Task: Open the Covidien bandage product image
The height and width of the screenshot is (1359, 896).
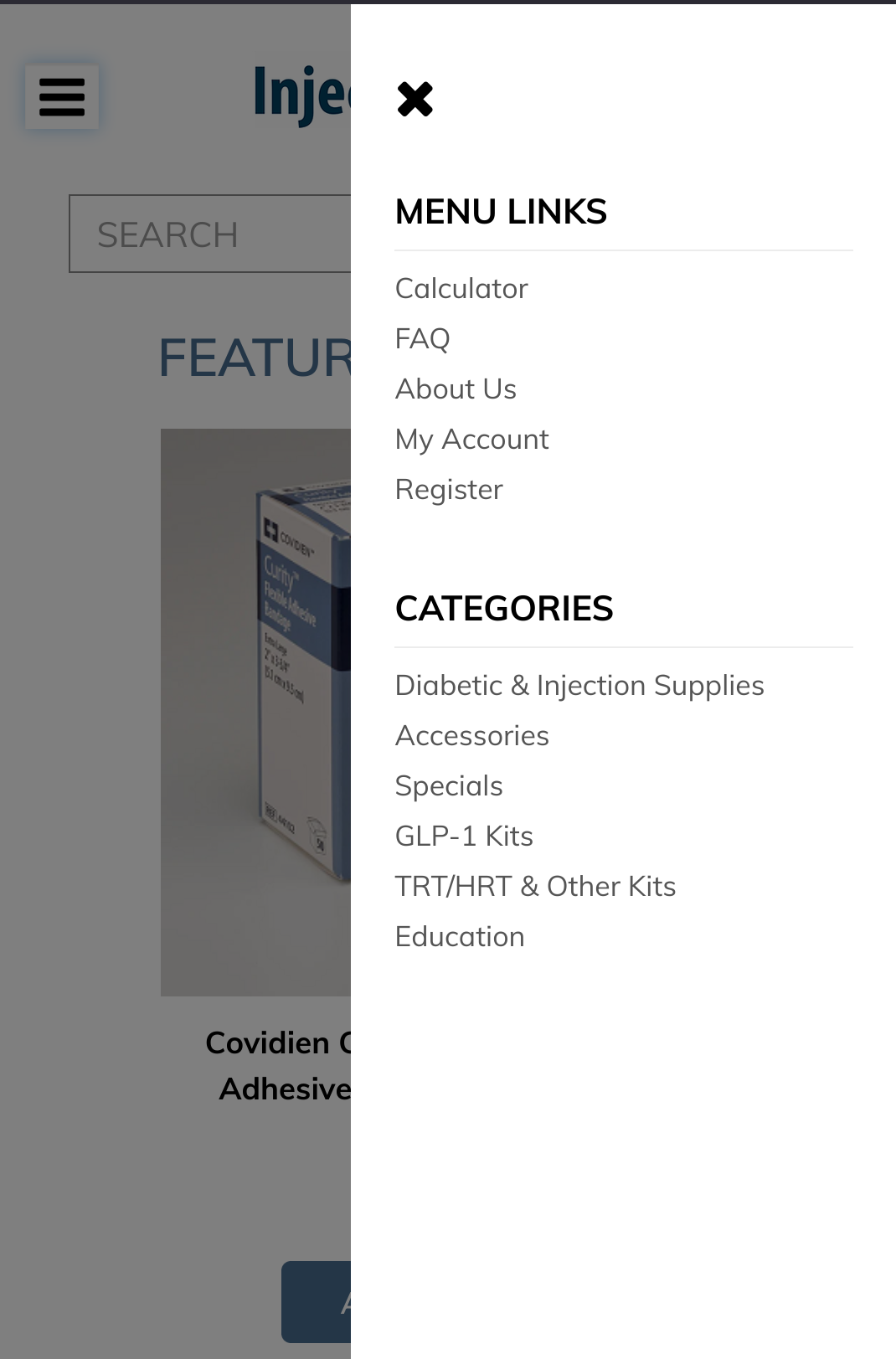Action: tap(255, 713)
